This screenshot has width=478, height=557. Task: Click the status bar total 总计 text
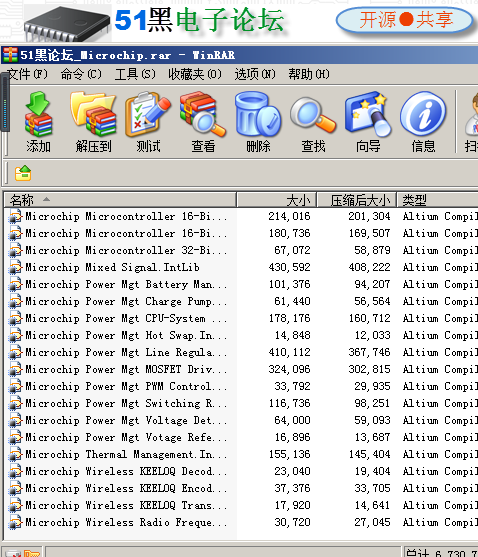click(441, 552)
